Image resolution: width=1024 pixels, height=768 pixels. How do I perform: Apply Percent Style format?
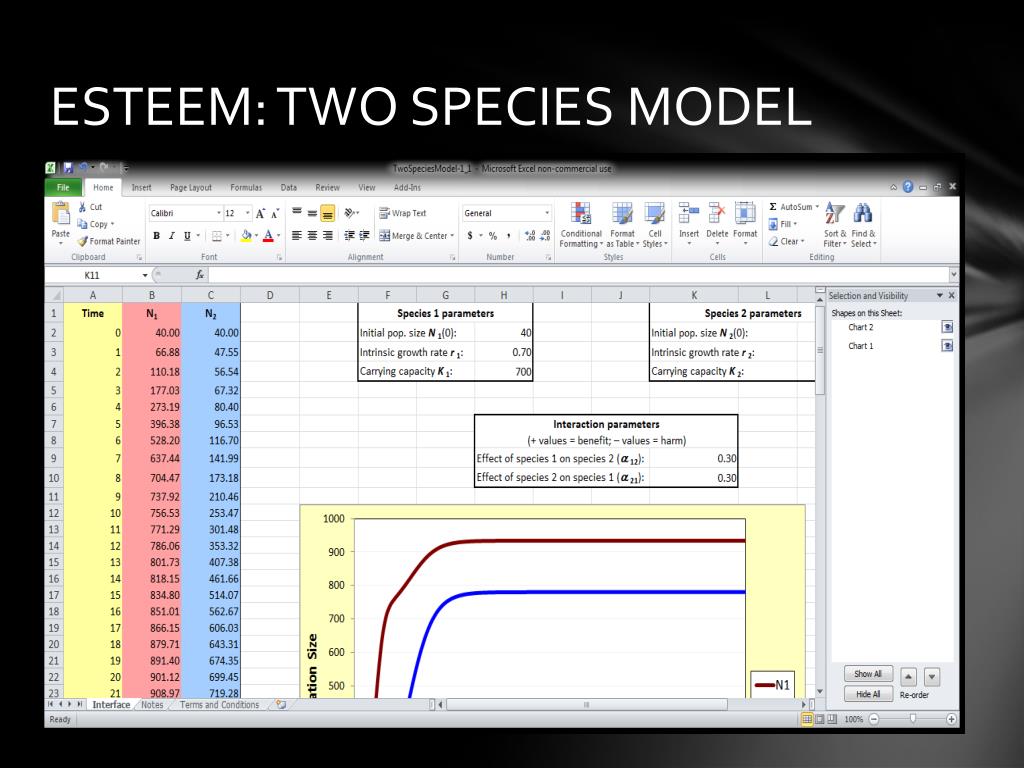click(x=493, y=236)
